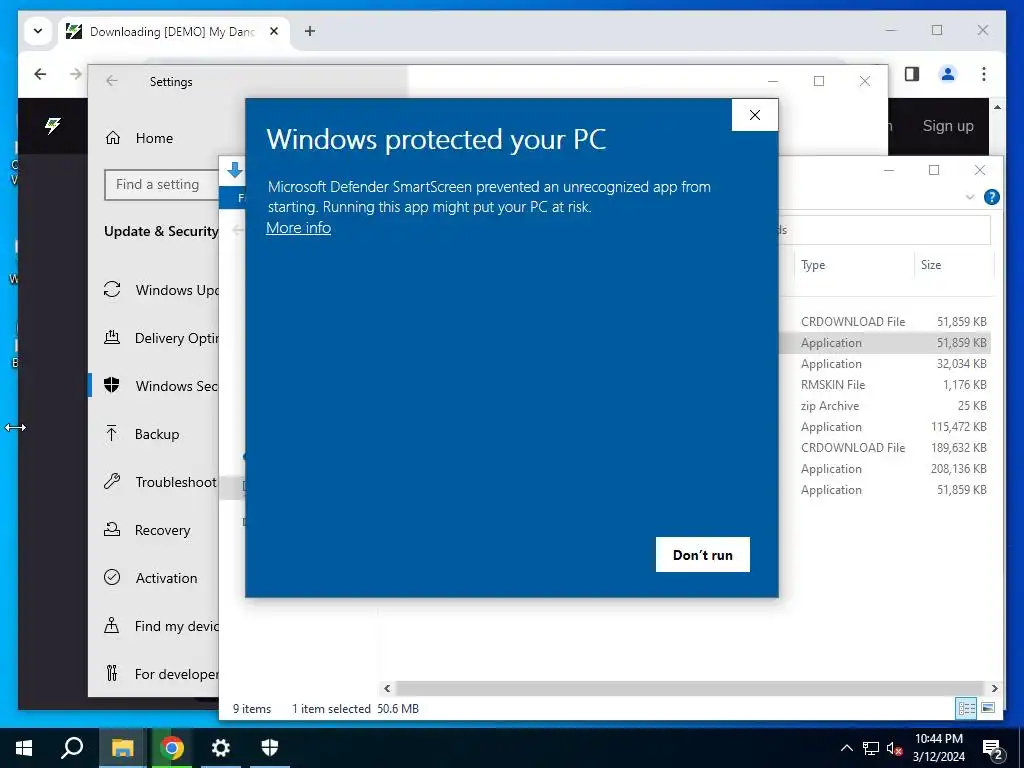Image resolution: width=1024 pixels, height=768 pixels.
Task: Open Windows Update settings page
Action: [x=161, y=290]
